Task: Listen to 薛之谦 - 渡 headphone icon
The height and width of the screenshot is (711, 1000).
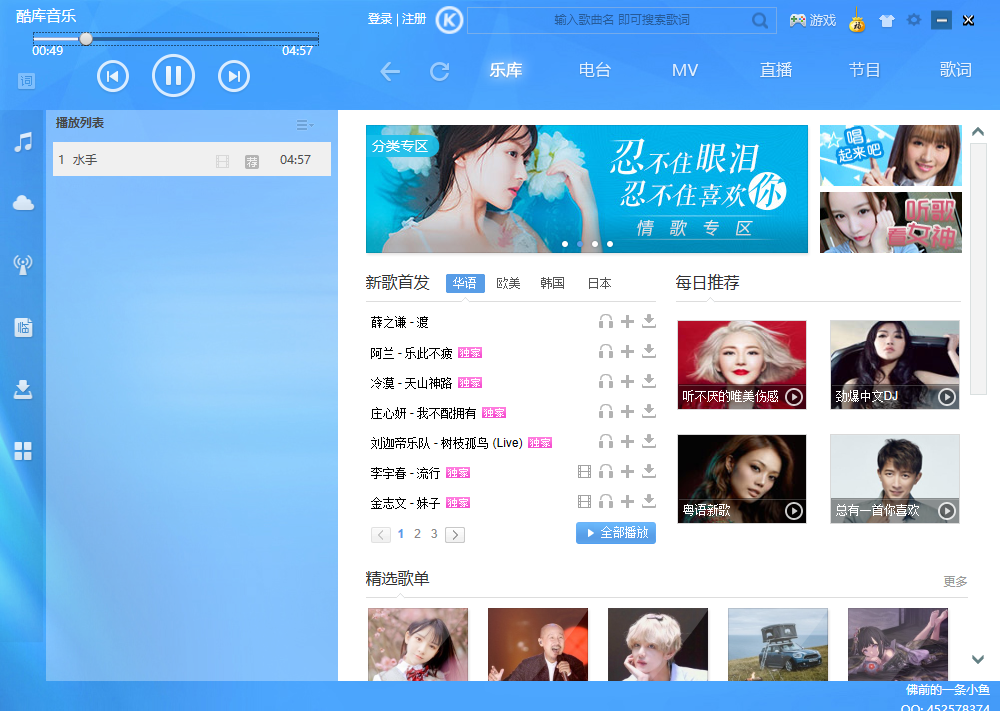Action: point(606,321)
